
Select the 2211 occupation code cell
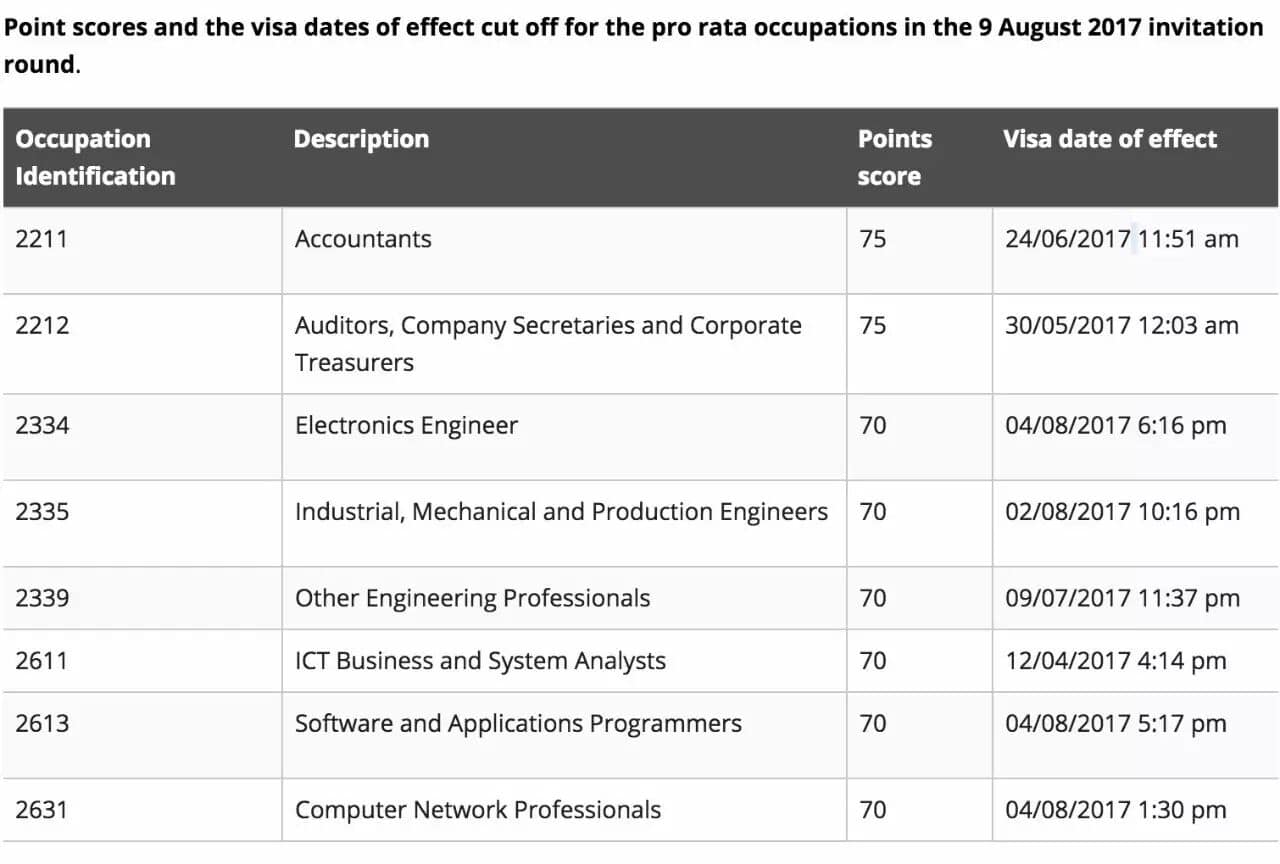click(142, 250)
